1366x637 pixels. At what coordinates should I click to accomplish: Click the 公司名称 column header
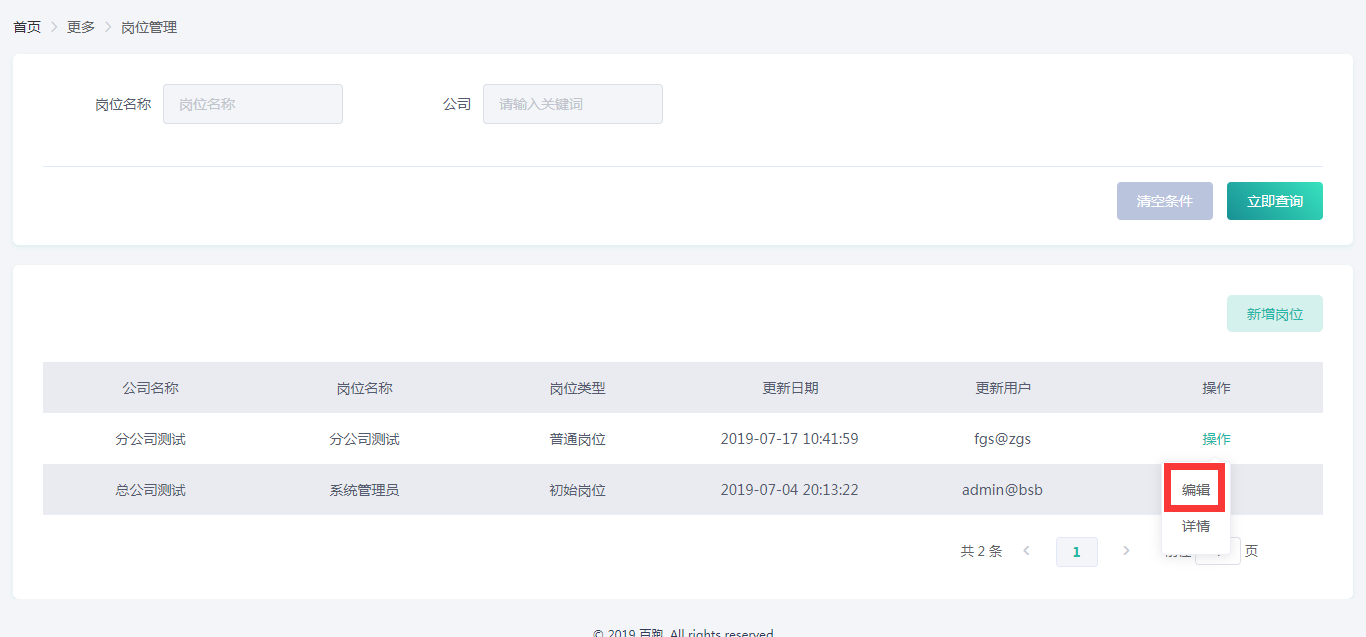click(x=150, y=388)
